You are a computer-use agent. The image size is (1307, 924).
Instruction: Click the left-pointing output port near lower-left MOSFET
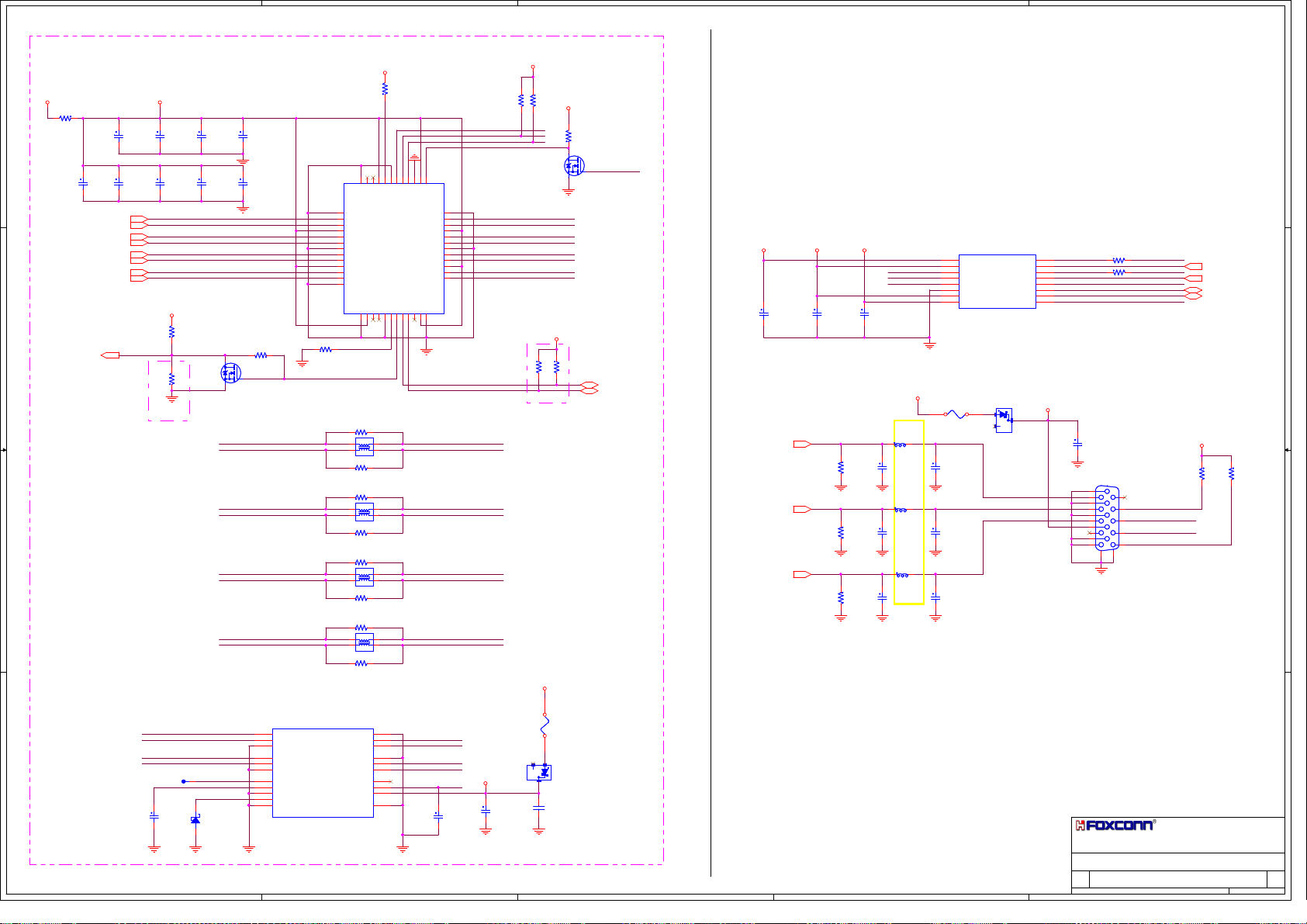click(x=110, y=355)
